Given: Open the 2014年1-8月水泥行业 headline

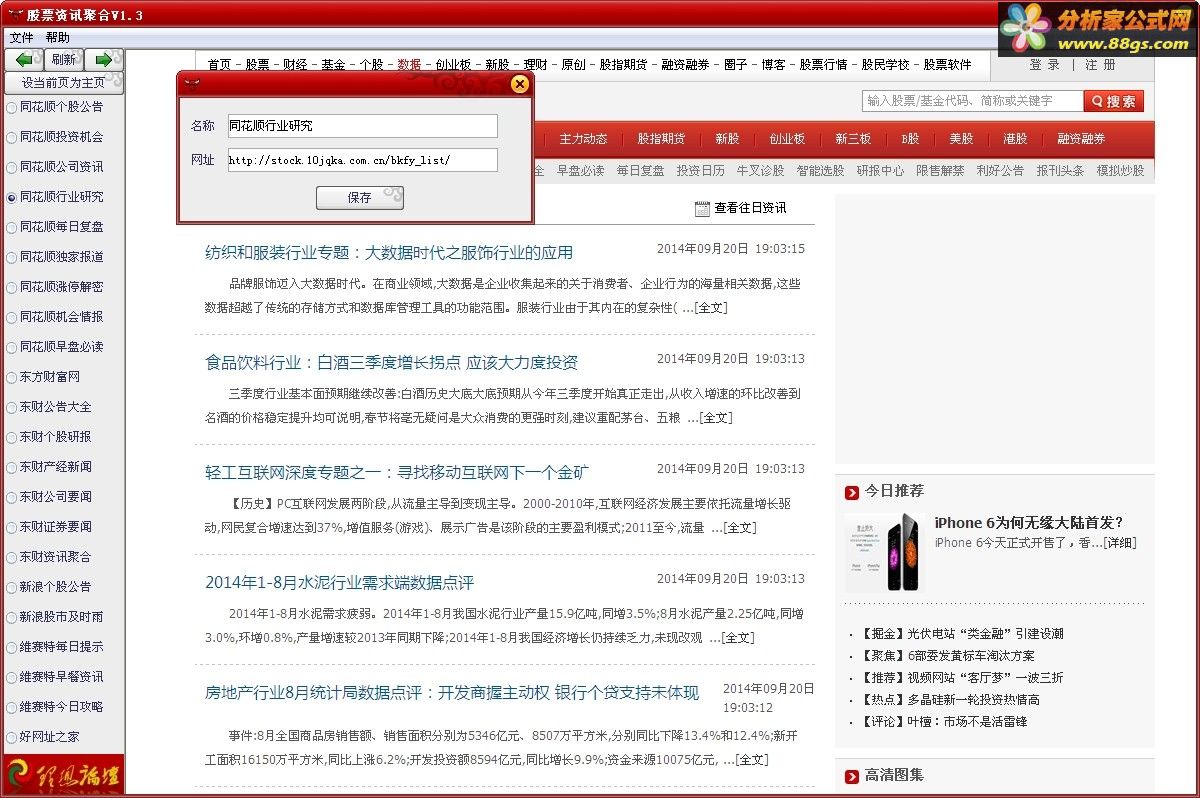Looking at the screenshot, I should (340, 583).
